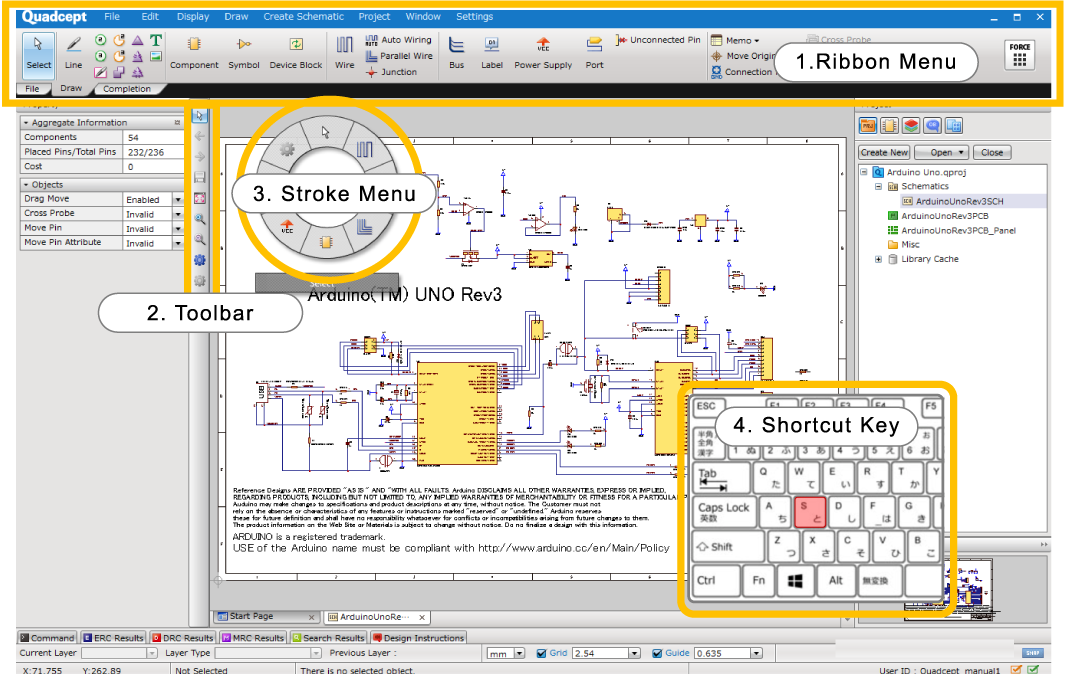This screenshot has height=679, width=1065.
Task: Place a Component from the ribbon
Action: point(194,52)
